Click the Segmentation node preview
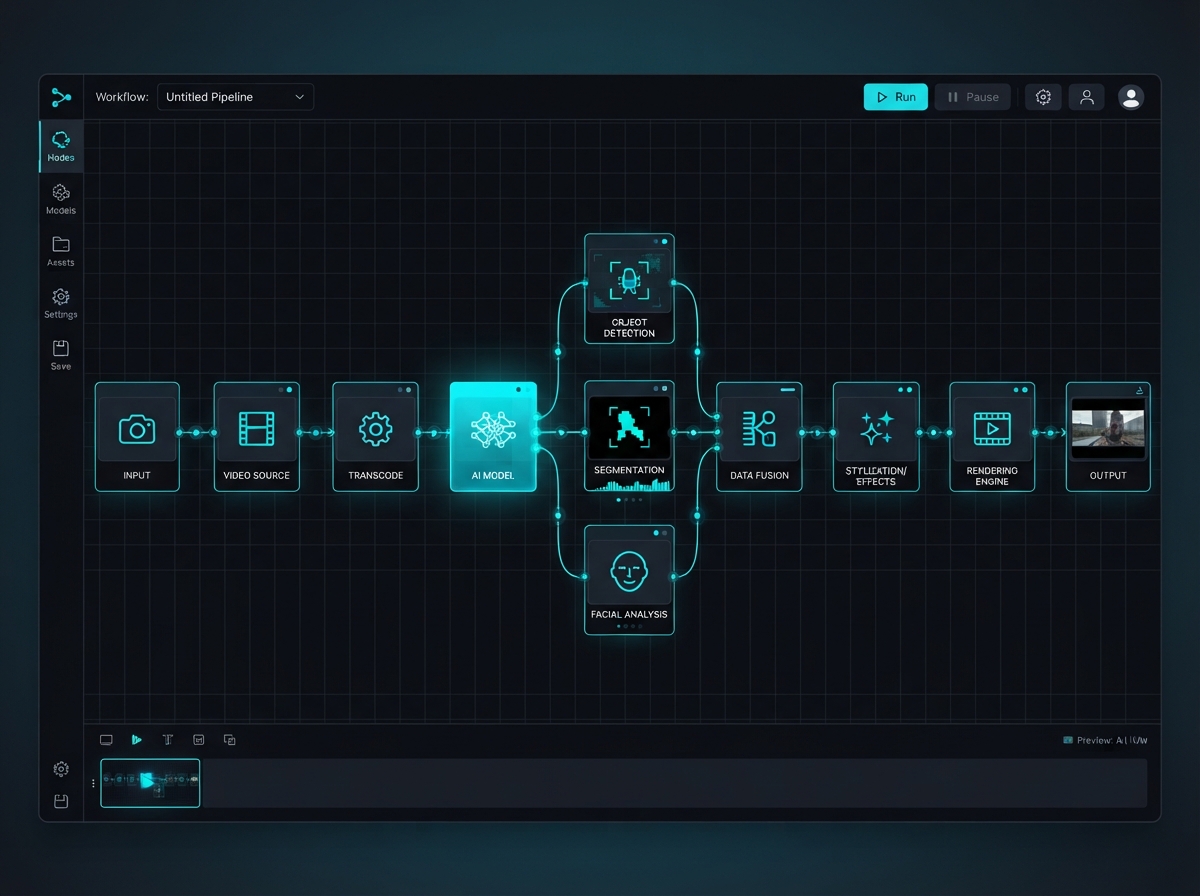Screen dimensions: 1200x896 click(629, 429)
